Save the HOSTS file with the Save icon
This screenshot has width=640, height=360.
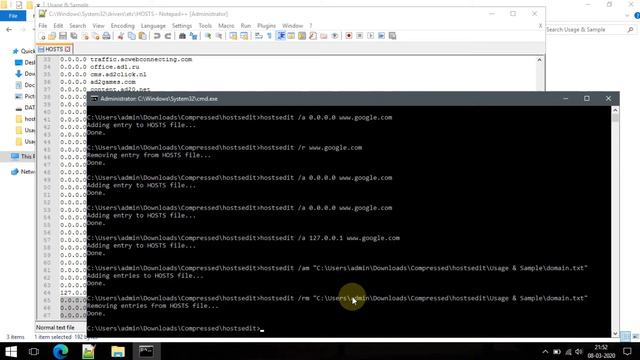[x=63, y=36]
